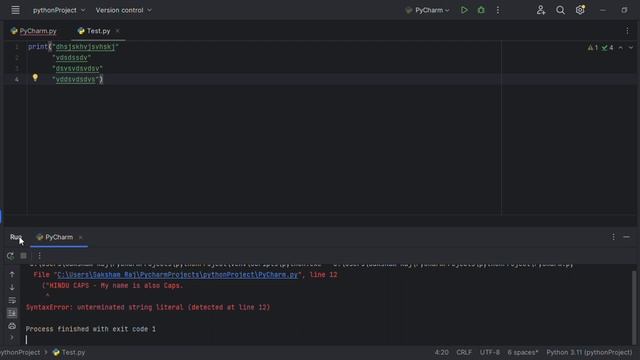
Task: Switch to the PyCharm.py editor tab
Action: (33, 31)
